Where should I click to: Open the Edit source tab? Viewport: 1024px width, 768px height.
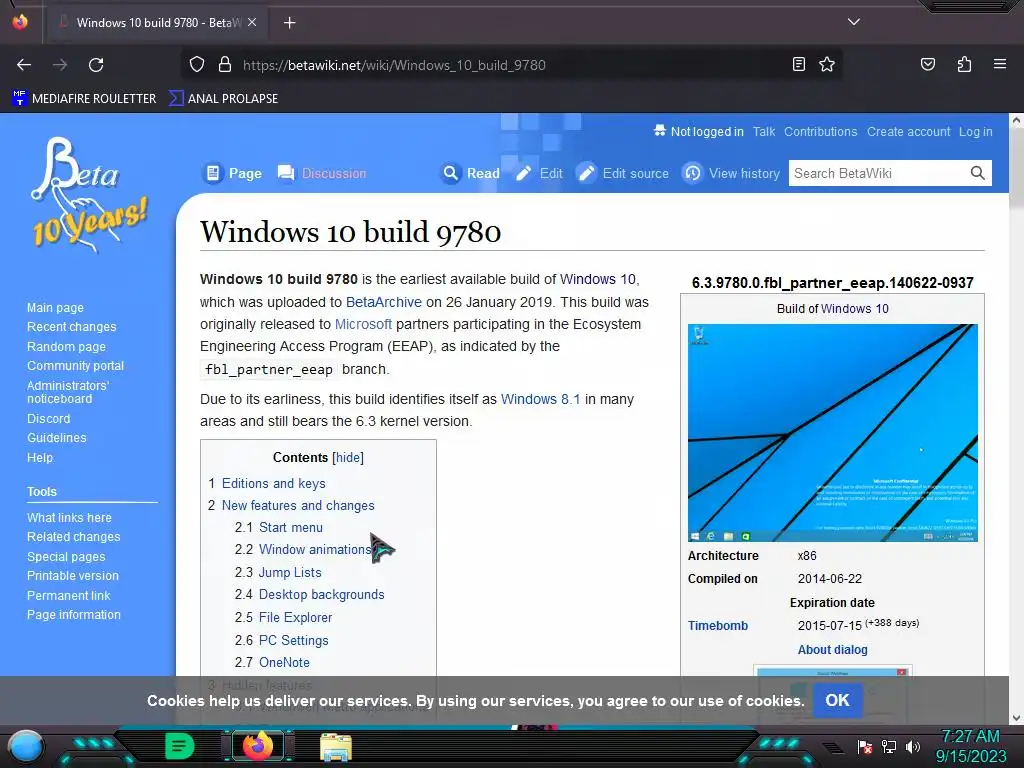point(623,173)
